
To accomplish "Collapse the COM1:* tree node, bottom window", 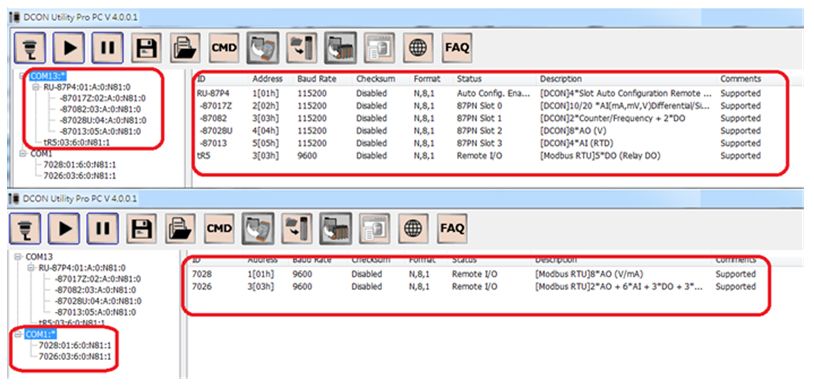I will click(18, 334).
